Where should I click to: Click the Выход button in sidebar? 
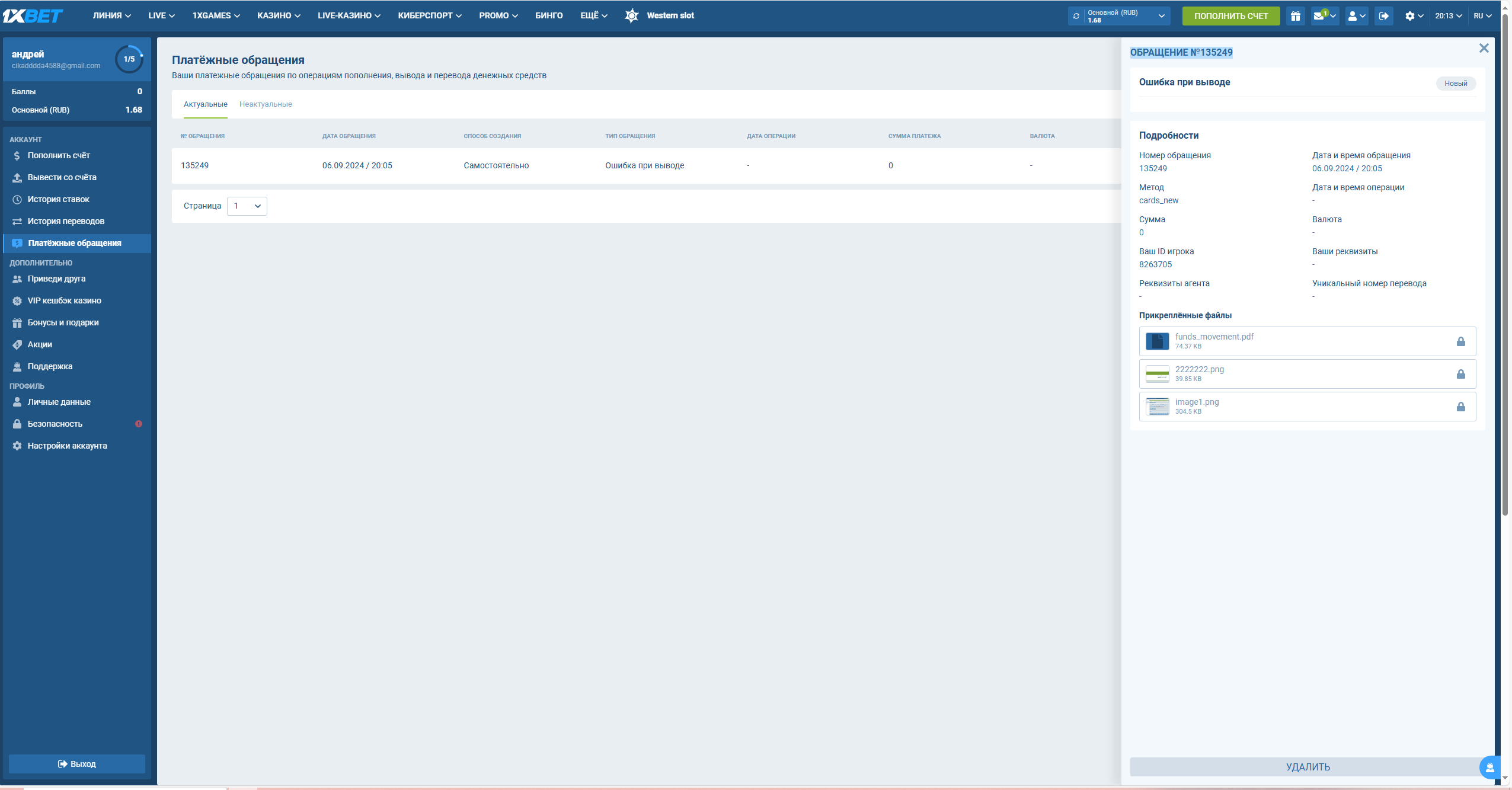coord(77,764)
